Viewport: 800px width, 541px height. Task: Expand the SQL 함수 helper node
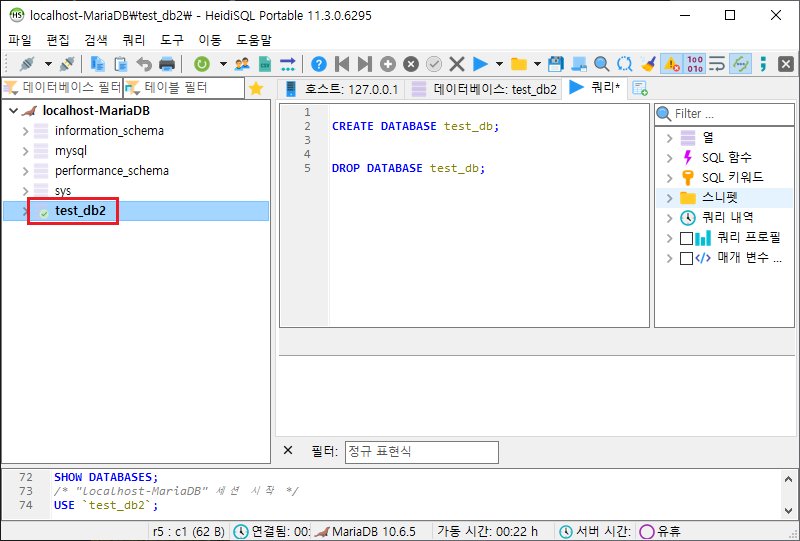(x=670, y=158)
